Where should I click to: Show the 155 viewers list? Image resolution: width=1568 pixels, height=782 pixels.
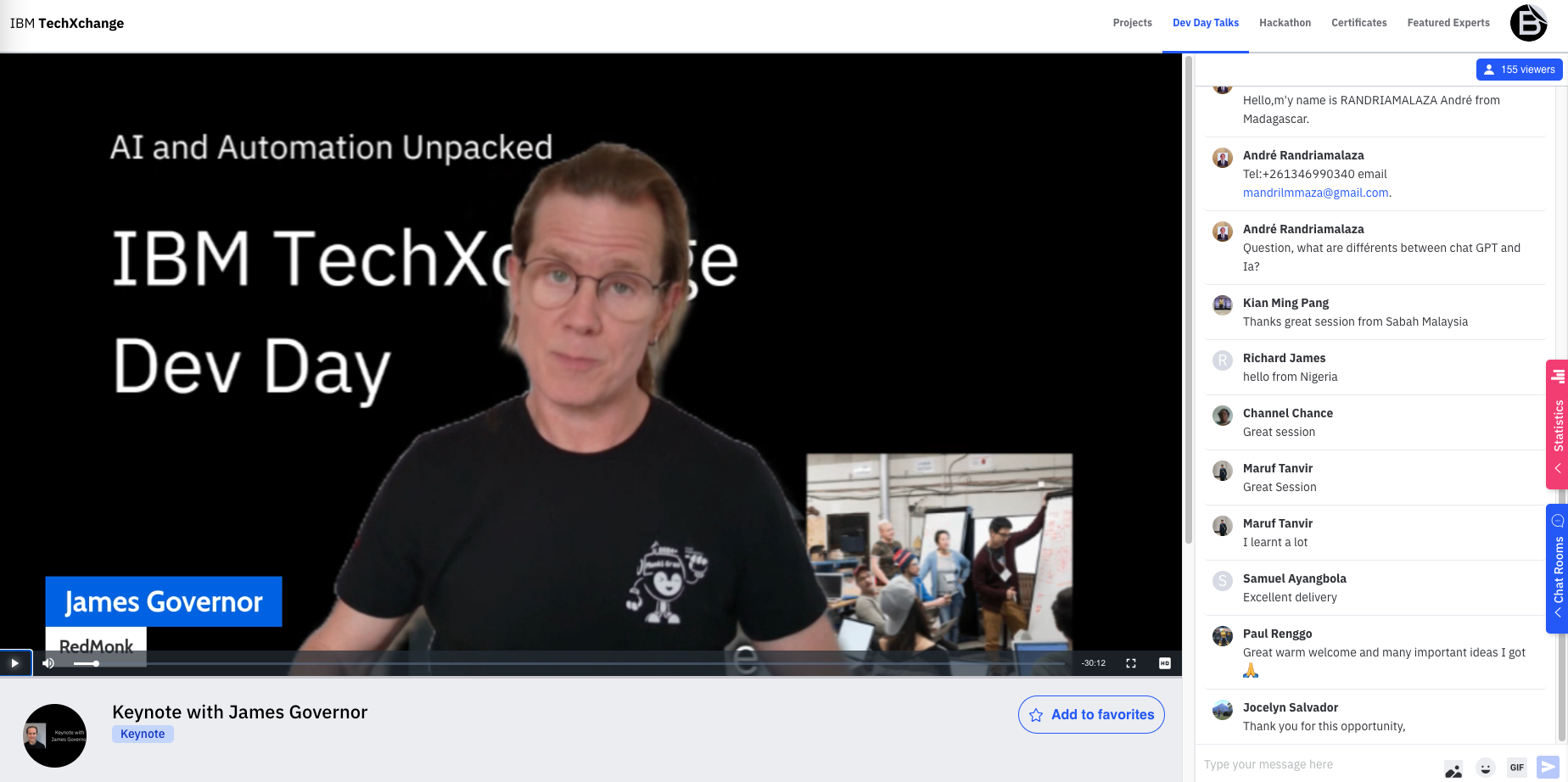tap(1519, 70)
